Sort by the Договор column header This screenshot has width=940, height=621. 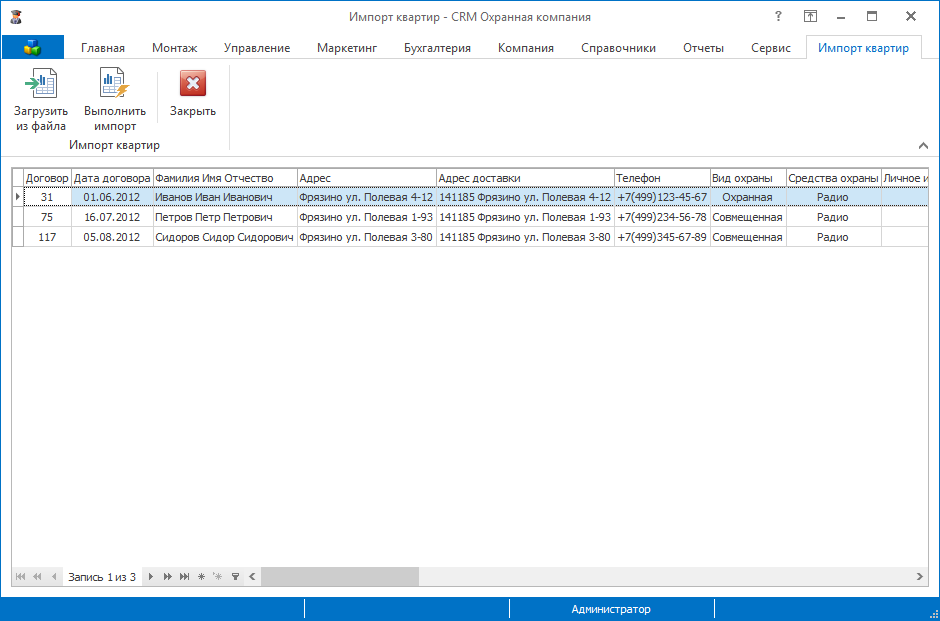pyautogui.click(x=47, y=178)
